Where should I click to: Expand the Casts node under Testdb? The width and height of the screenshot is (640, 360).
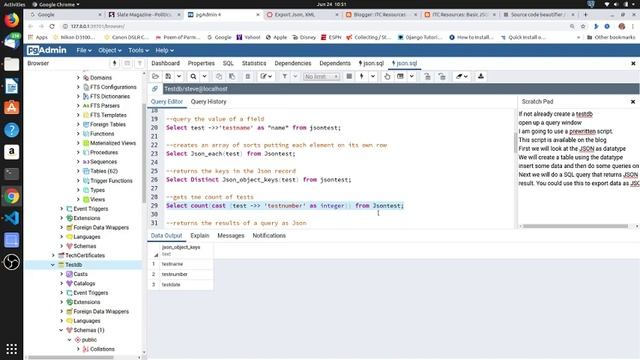pos(61,274)
